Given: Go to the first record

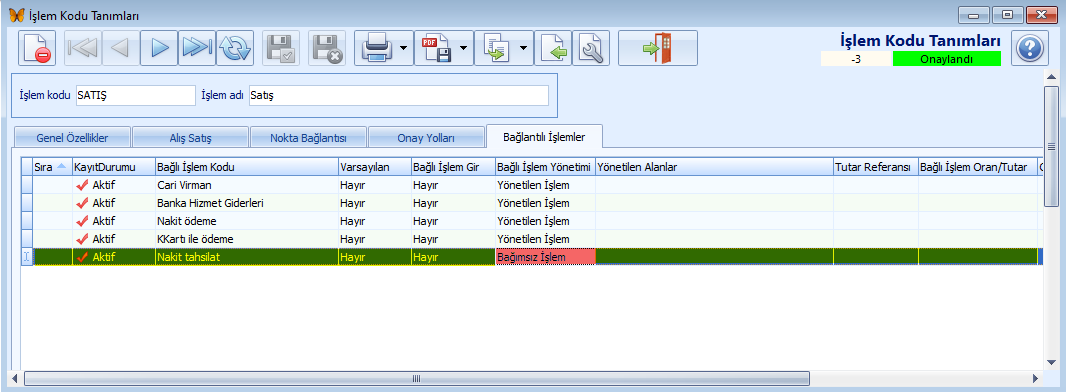Looking at the screenshot, I should tap(83, 48).
